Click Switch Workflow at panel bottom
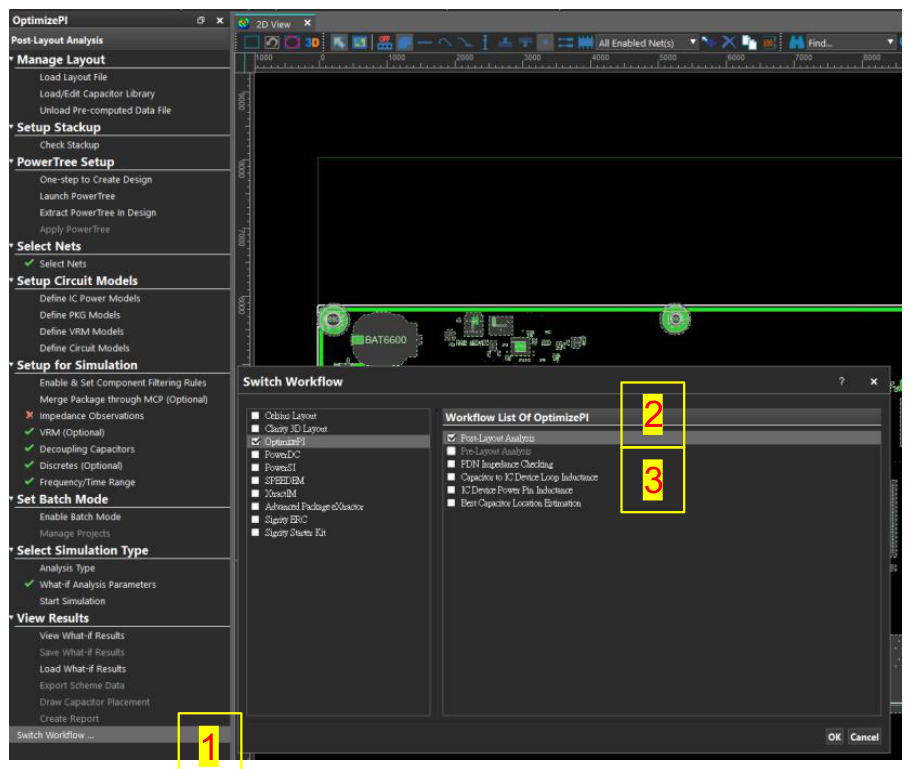Screen dimensions: 911x769 55,735
